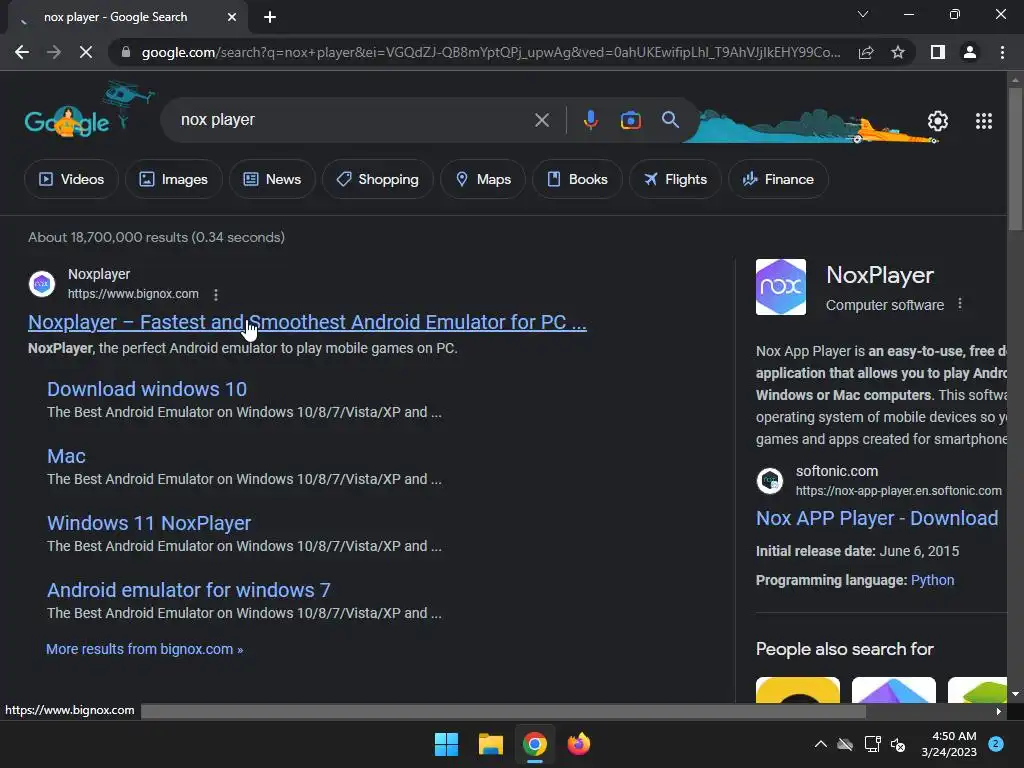Open the Download windows 10 sitelink
The width and height of the screenshot is (1024, 768).
[147, 389]
